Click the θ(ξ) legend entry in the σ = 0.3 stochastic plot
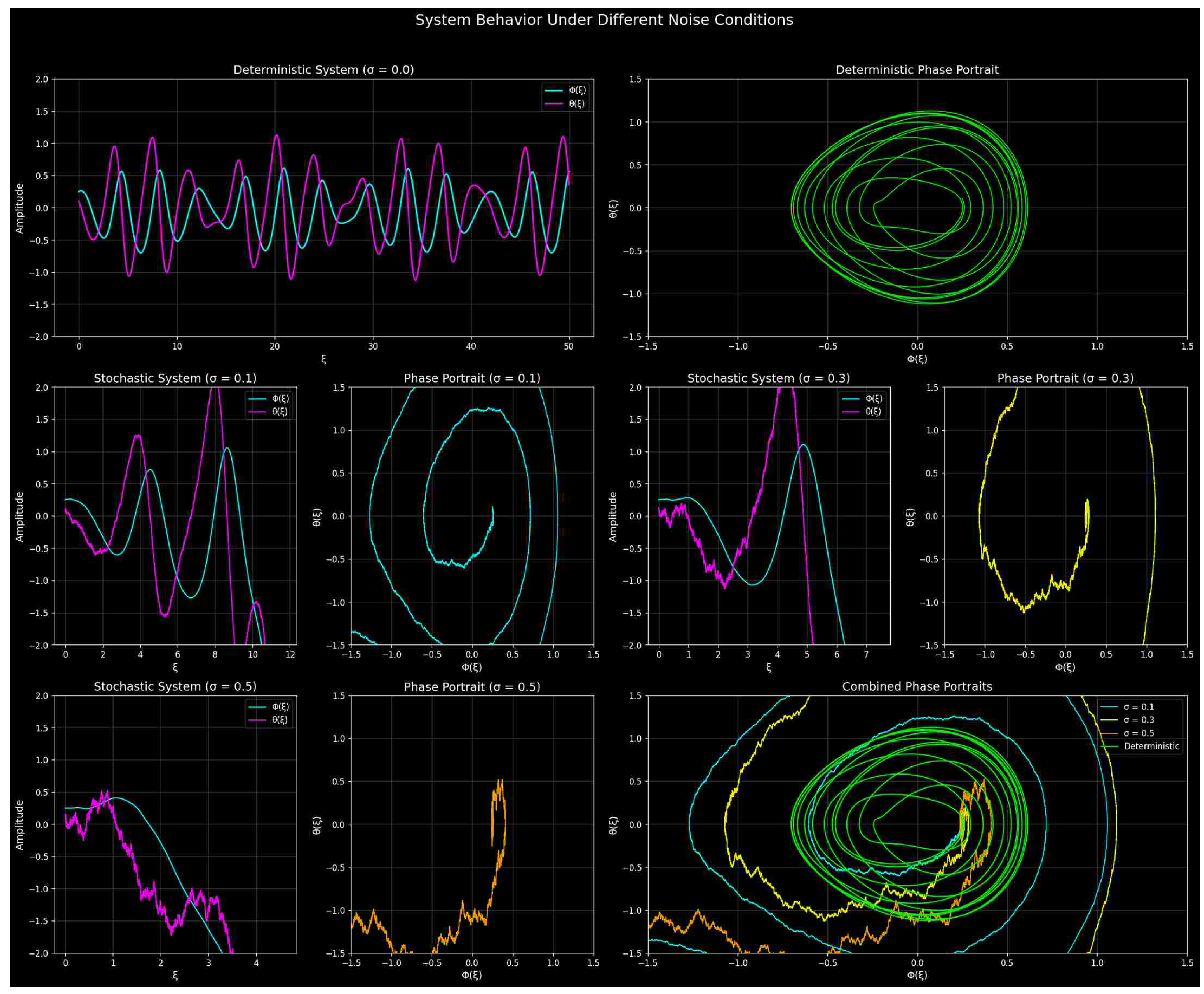The image size is (1204, 994). point(873,412)
